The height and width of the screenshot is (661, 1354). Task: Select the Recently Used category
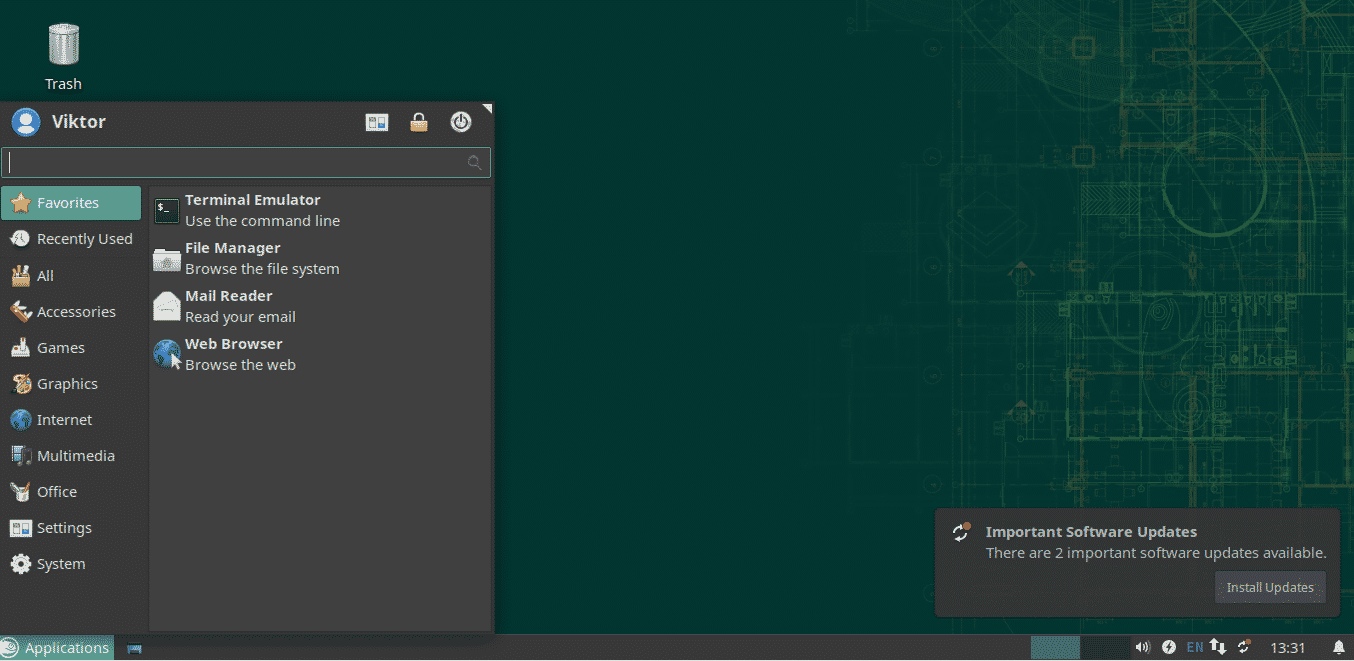click(71, 239)
